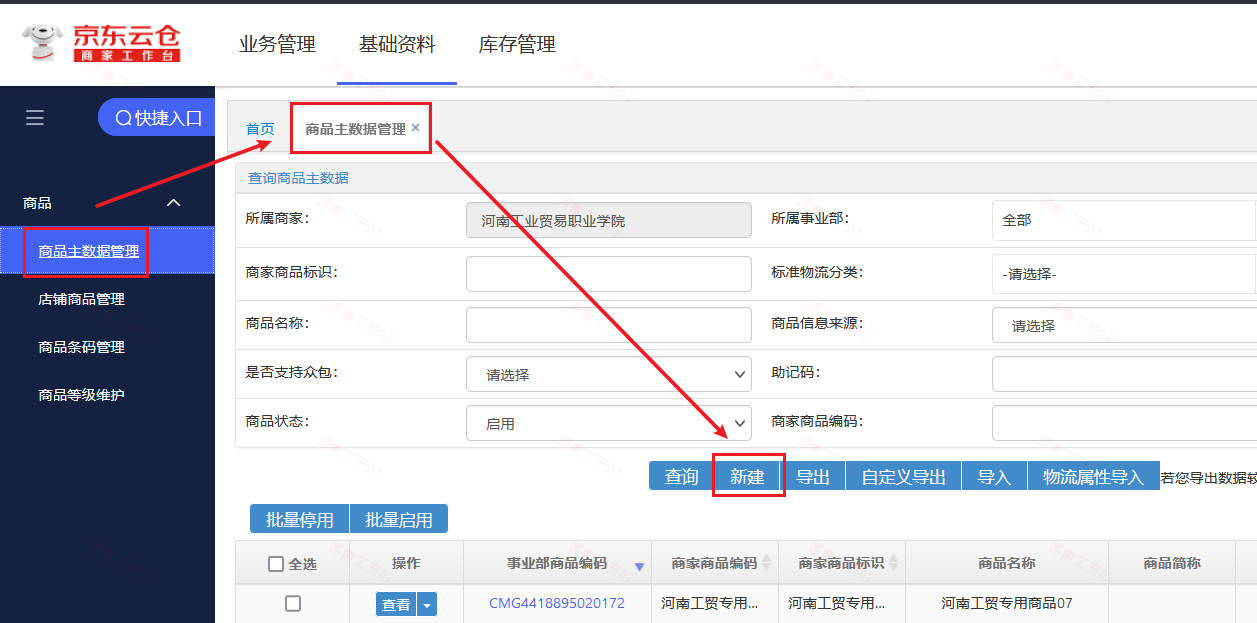This screenshot has height=623, width=1257.
Task: Switch to the 首页 tab
Action: point(260,129)
